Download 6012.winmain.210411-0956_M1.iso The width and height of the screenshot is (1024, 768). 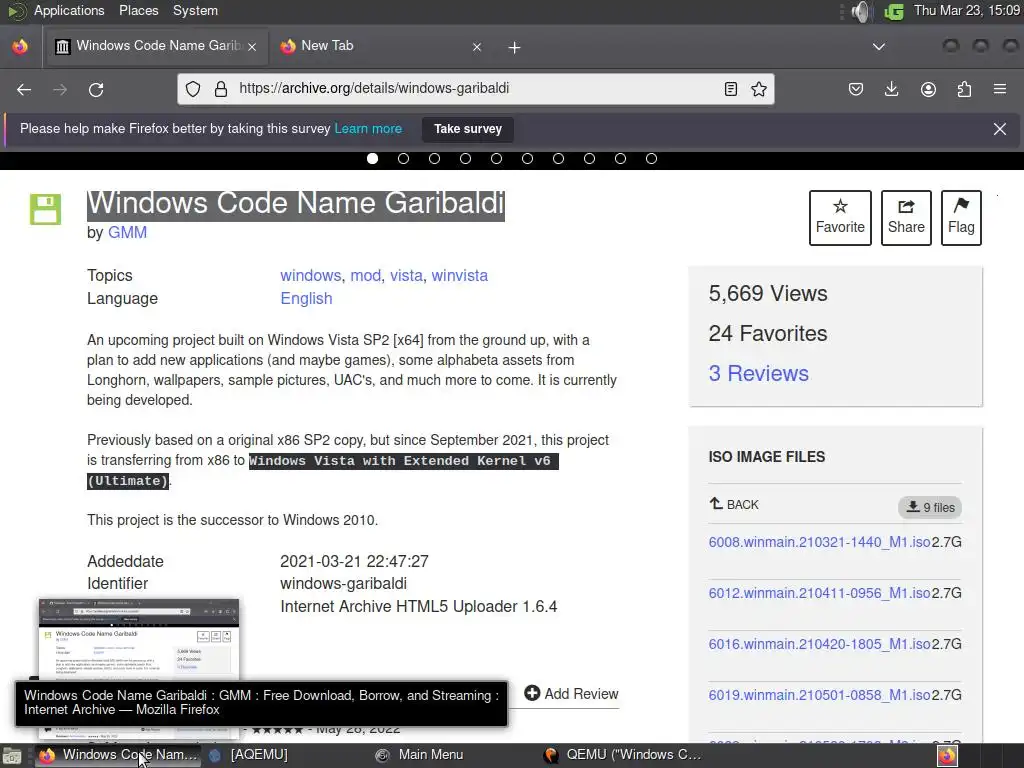[819, 593]
